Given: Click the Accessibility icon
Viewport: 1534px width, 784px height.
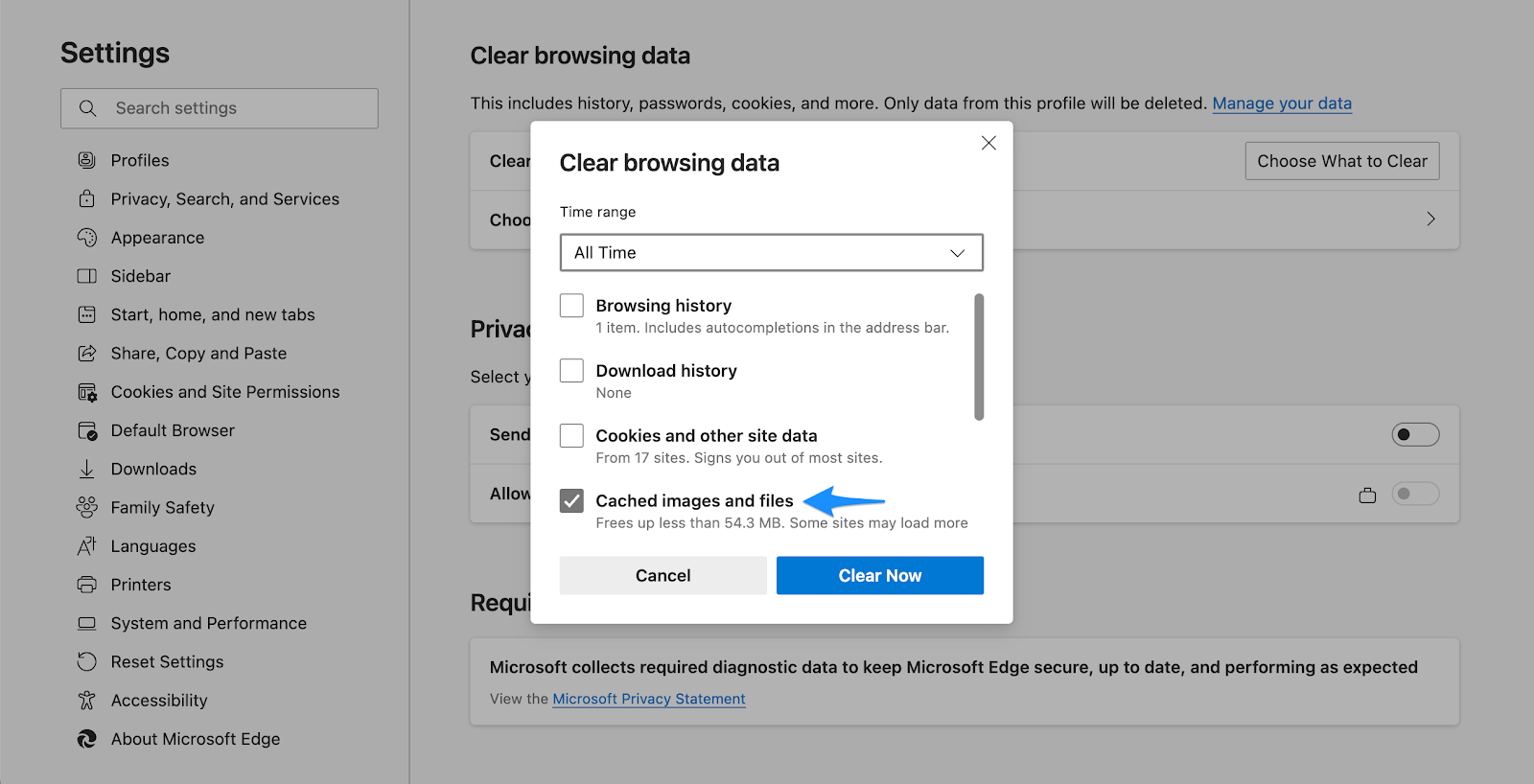Looking at the screenshot, I should (x=86, y=701).
